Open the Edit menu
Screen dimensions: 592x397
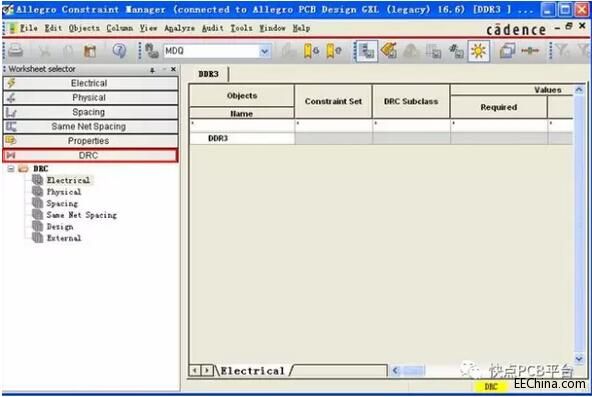(x=53, y=28)
